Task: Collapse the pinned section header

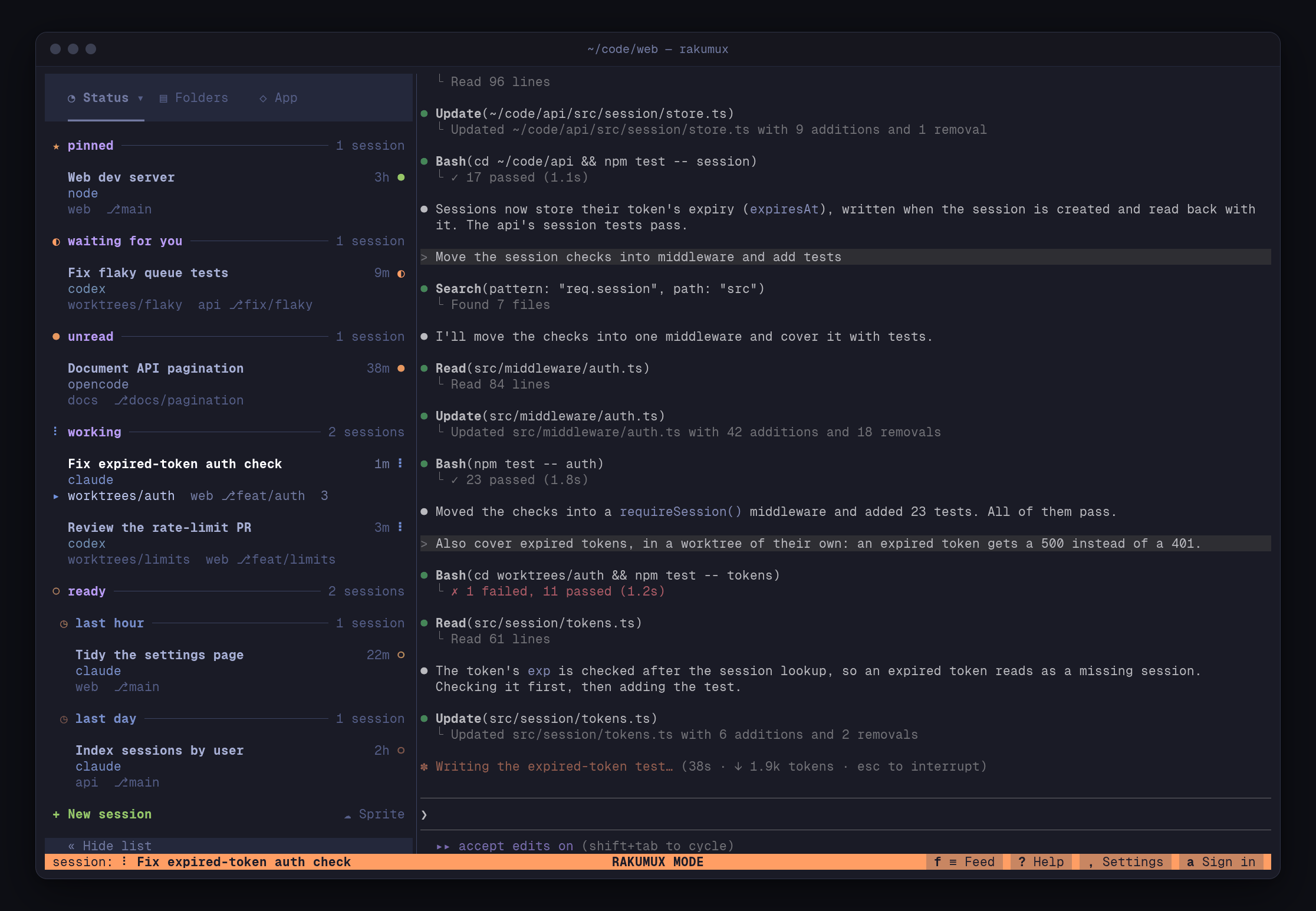Action: pos(229,146)
